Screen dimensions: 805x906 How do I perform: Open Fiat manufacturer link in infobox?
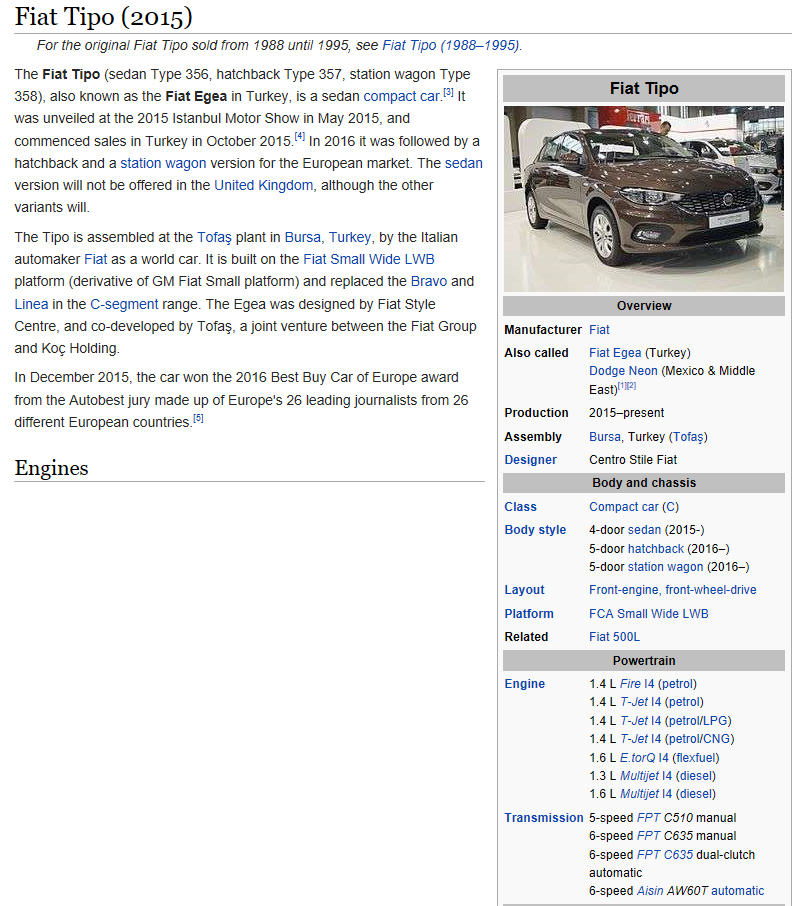pos(599,330)
